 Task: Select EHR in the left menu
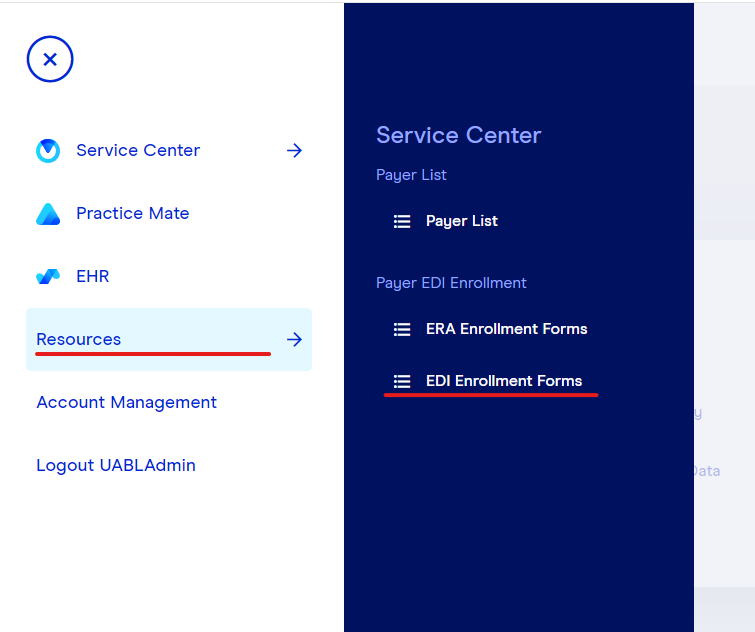93,276
